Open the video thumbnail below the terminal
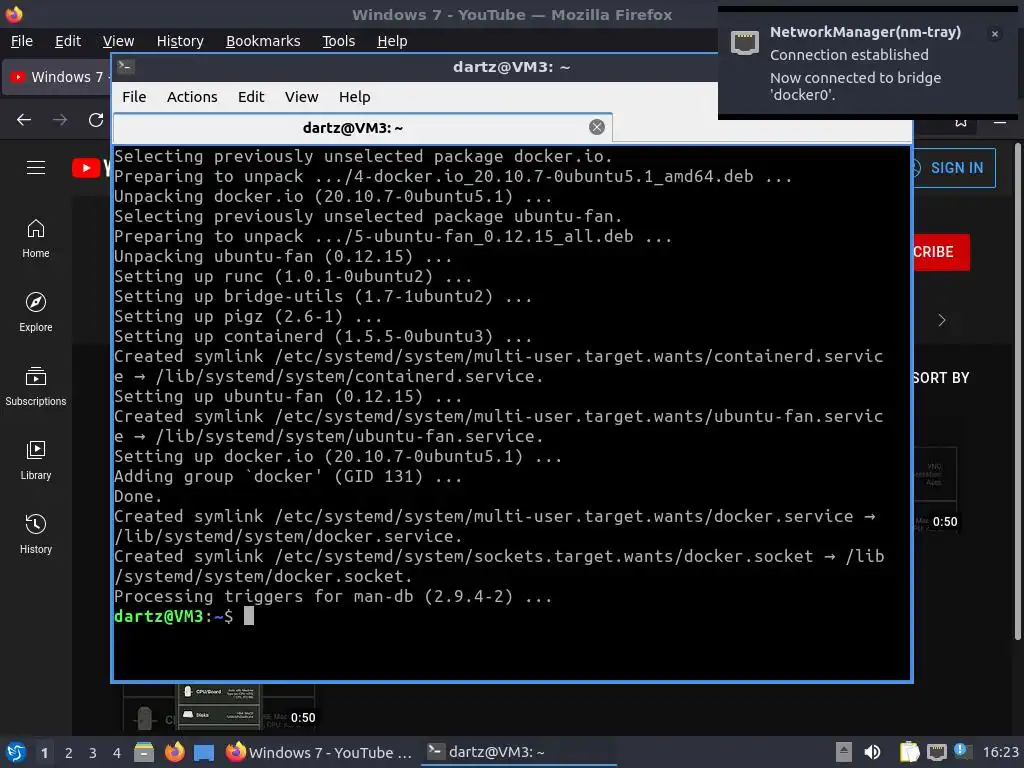 pos(220,707)
